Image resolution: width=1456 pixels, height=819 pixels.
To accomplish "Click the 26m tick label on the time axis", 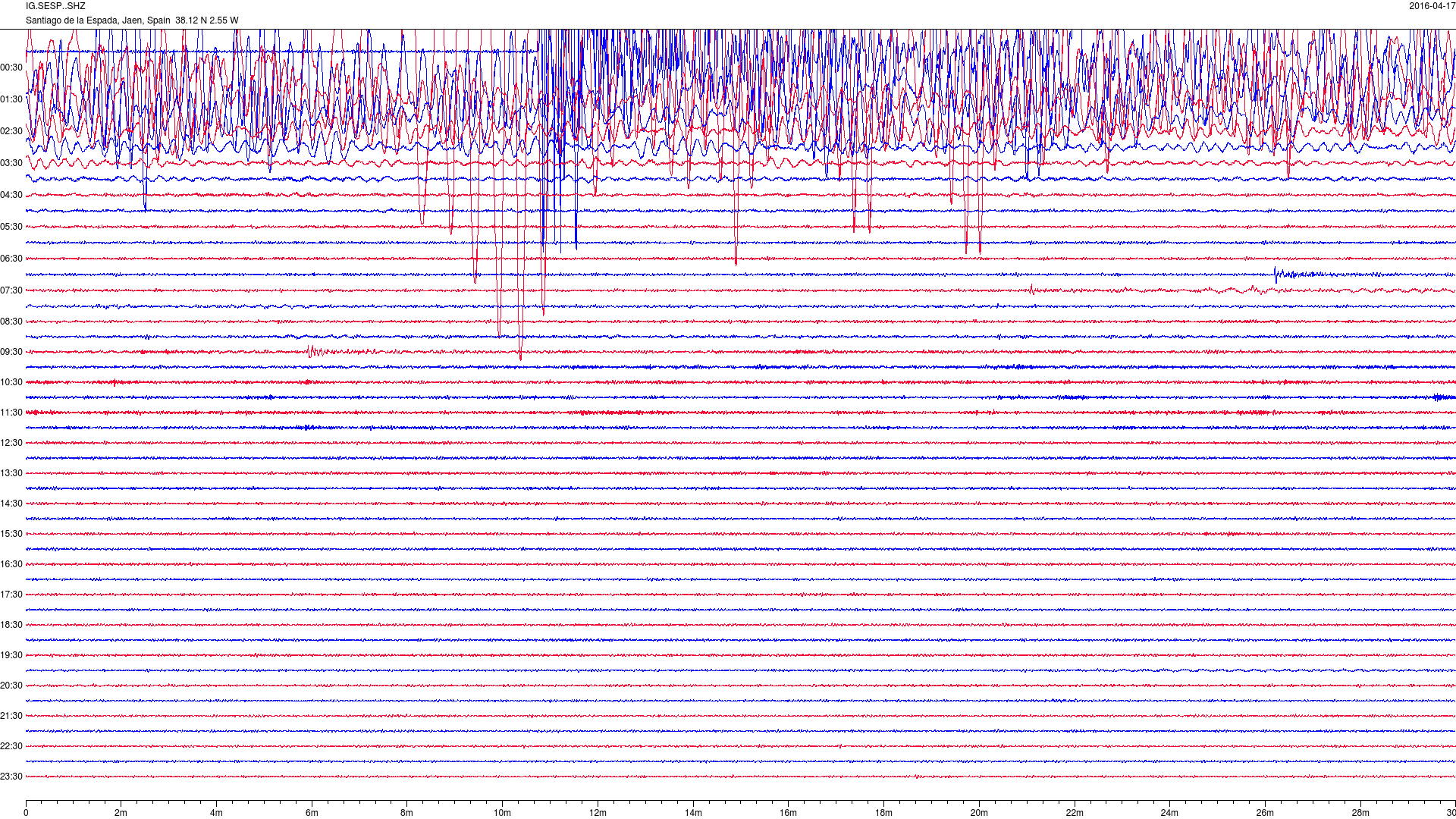I will (x=1265, y=813).
